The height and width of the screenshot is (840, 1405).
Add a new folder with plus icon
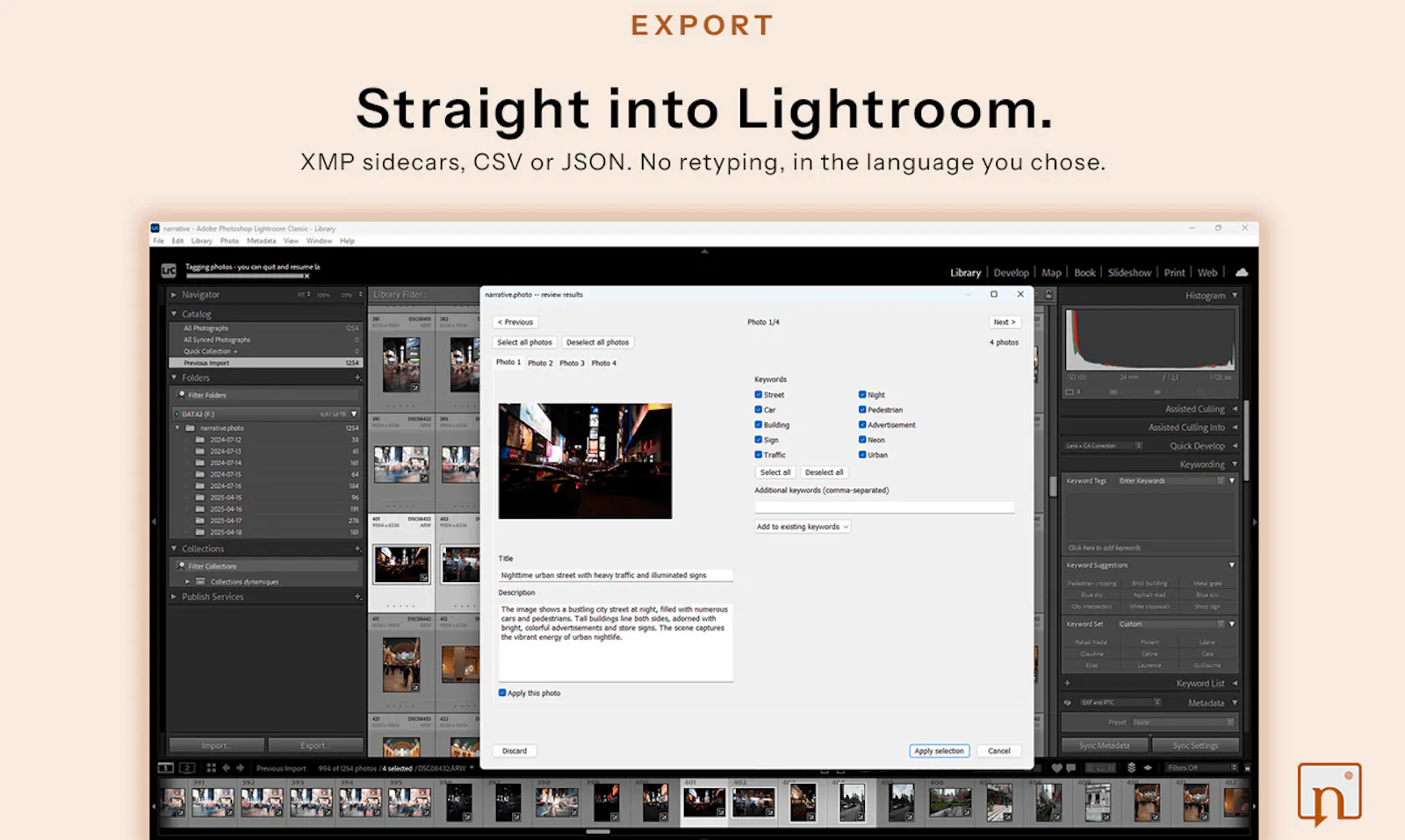[x=357, y=377]
